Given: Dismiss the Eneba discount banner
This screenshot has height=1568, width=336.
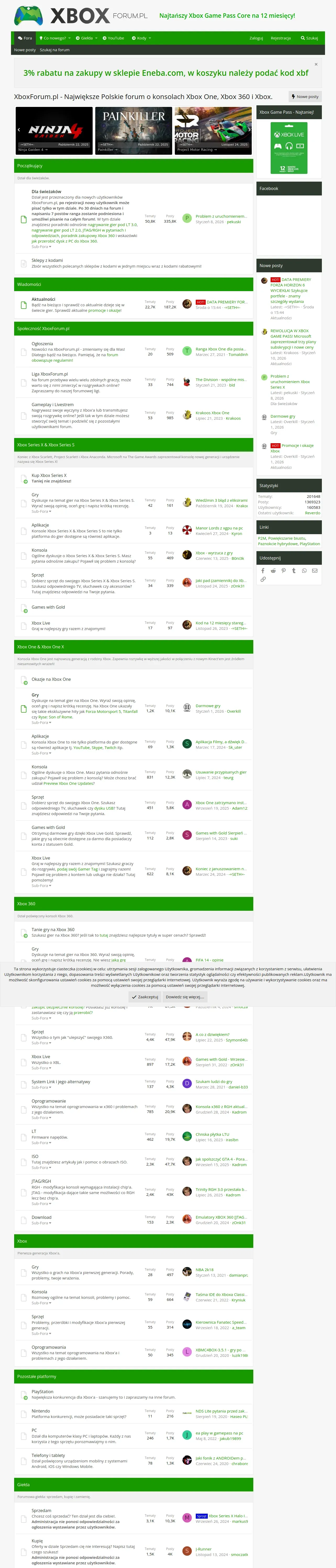Looking at the screenshot, I should [x=316, y=64].
